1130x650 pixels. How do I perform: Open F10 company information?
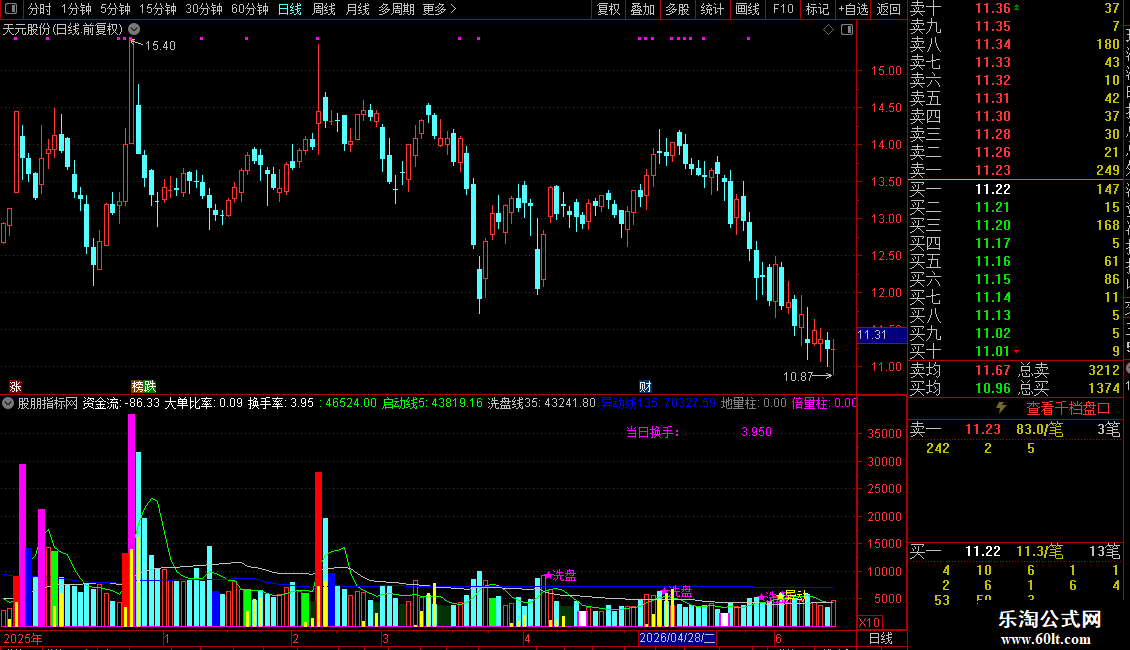pyautogui.click(x=783, y=9)
